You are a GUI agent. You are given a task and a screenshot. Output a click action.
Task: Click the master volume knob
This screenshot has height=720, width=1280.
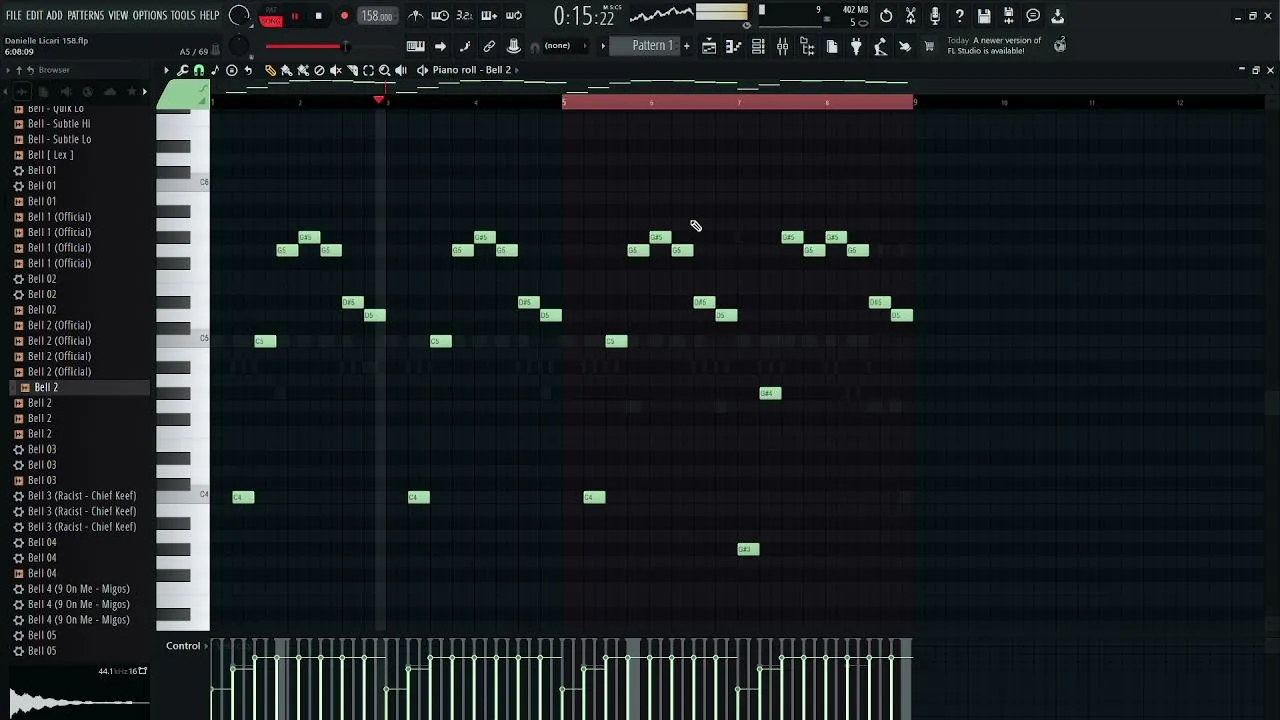click(x=239, y=16)
